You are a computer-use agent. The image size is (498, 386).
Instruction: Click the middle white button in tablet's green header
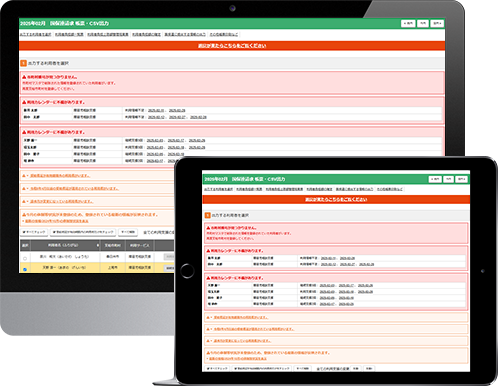pos(448,179)
